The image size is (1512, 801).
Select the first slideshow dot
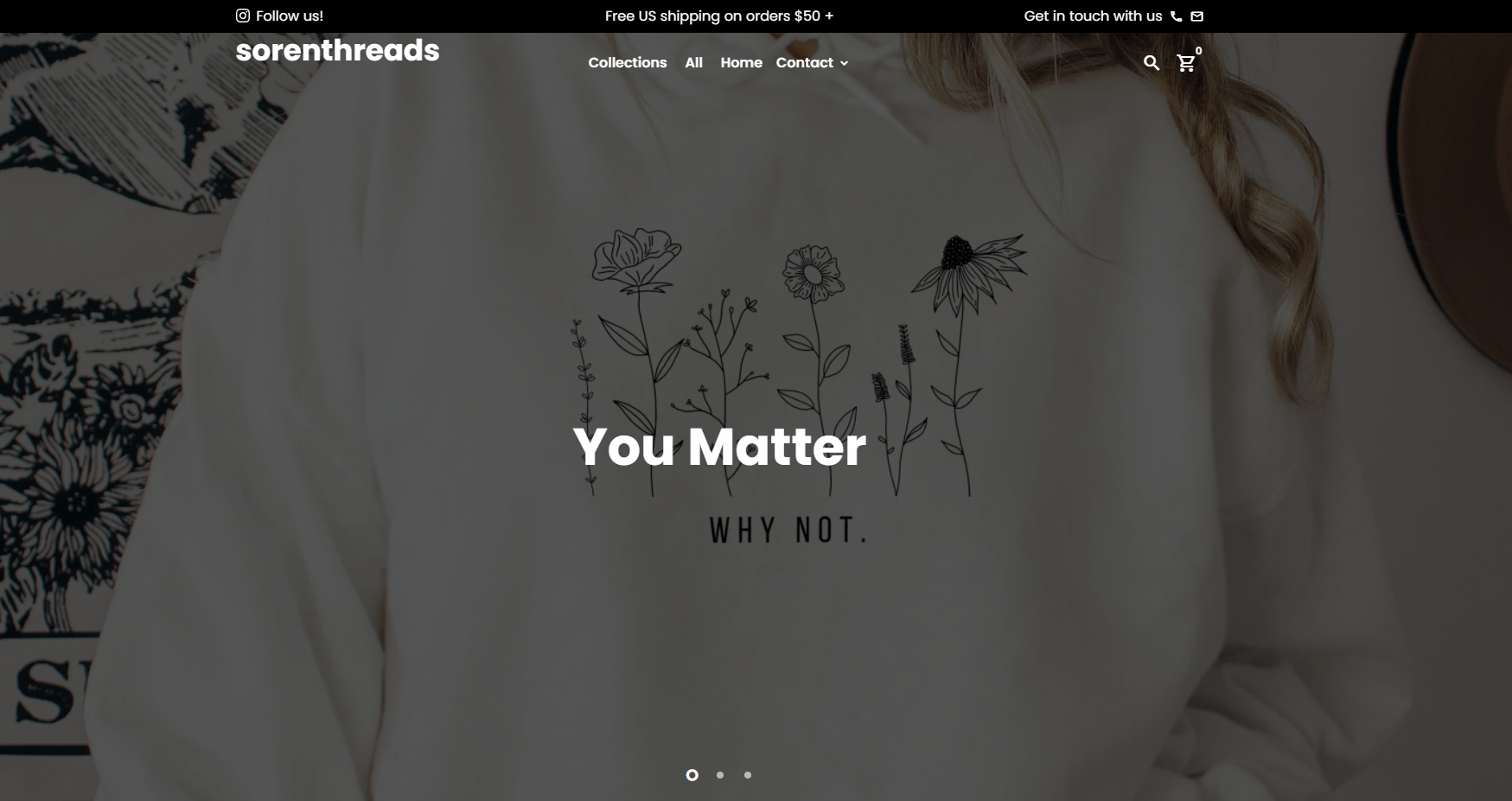[x=692, y=775]
